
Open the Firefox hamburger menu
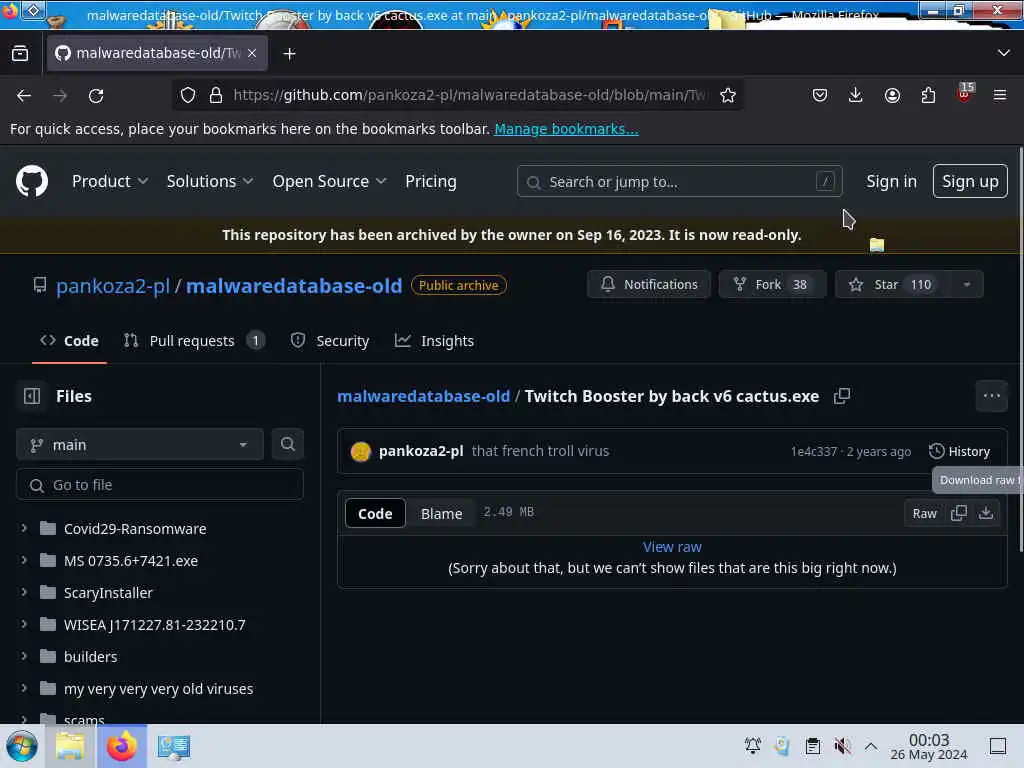[1000, 95]
